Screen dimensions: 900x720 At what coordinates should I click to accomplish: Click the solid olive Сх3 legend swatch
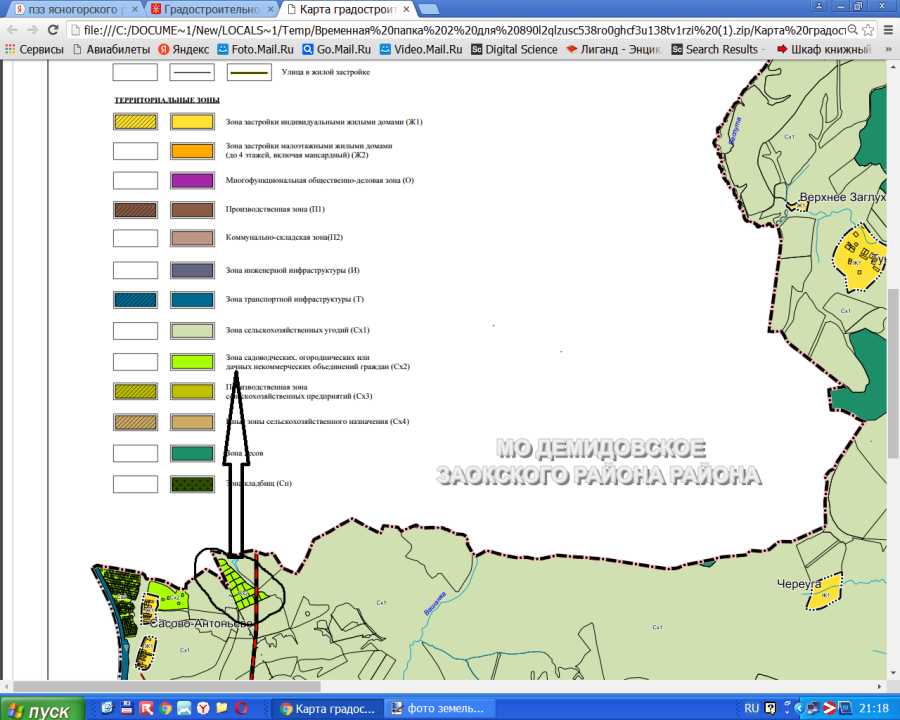point(192,392)
